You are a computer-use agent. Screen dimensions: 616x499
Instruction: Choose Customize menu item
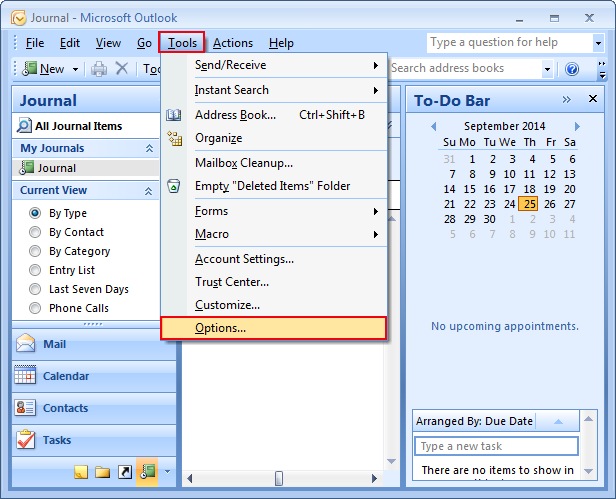pos(274,305)
